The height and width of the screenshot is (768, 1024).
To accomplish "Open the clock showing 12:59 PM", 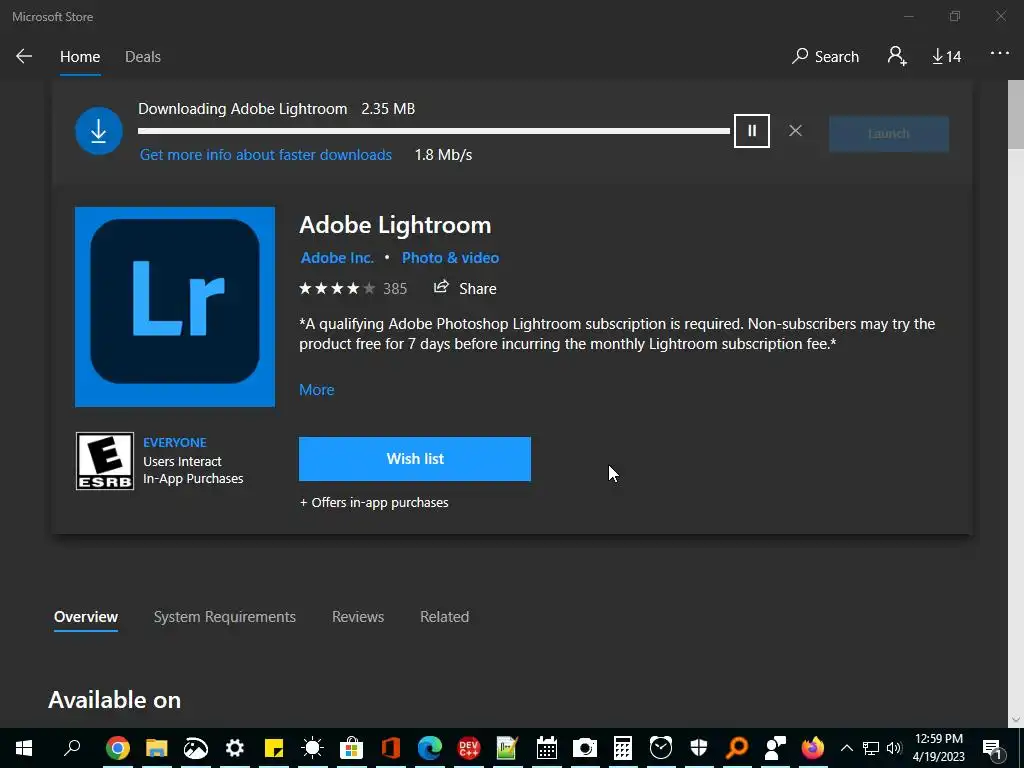I will (x=938, y=748).
